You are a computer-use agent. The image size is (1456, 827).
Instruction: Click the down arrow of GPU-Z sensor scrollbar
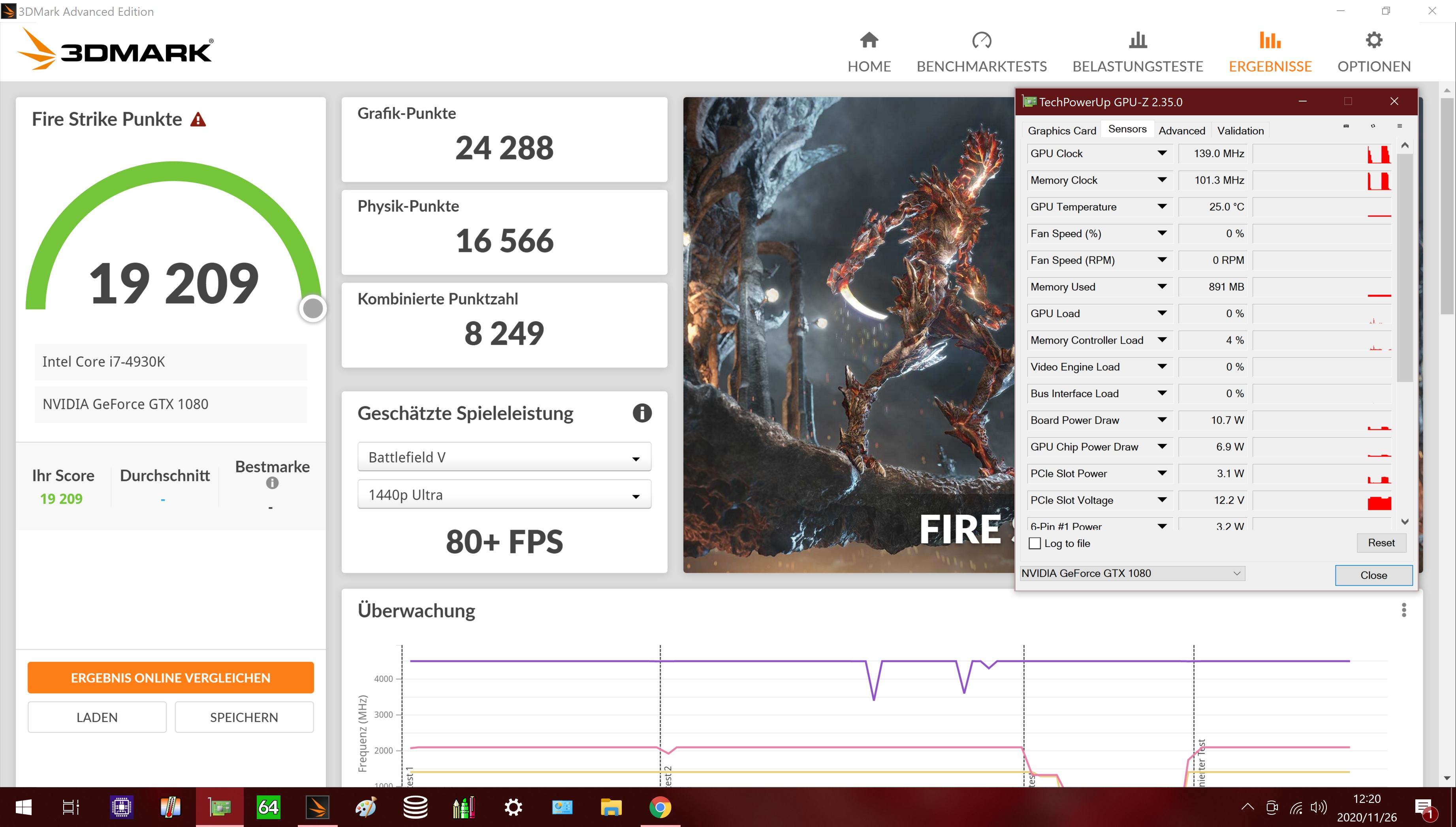click(1404, 521)
